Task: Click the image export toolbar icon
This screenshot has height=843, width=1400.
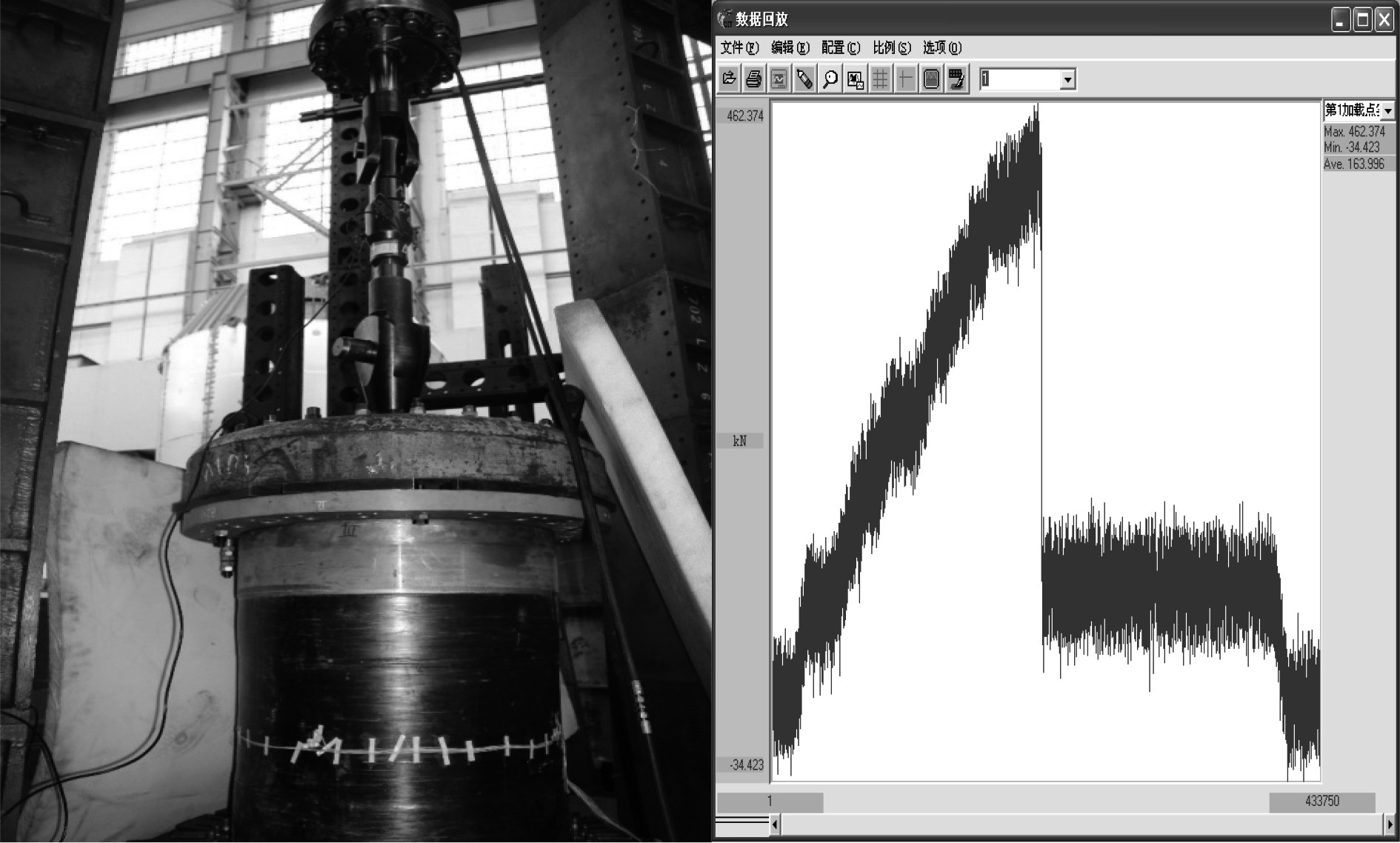Action: pos(855,79)
